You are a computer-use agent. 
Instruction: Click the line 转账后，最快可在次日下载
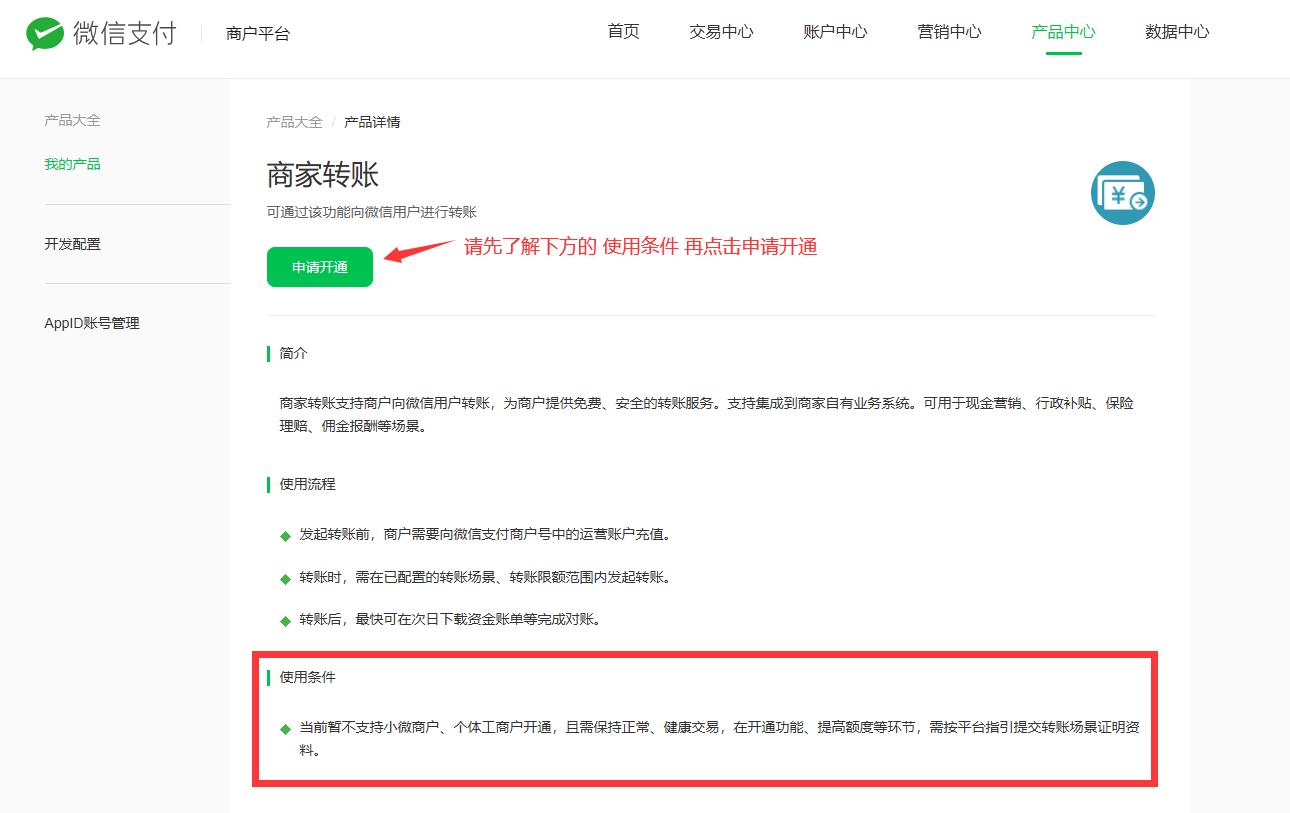click(451, 619)
